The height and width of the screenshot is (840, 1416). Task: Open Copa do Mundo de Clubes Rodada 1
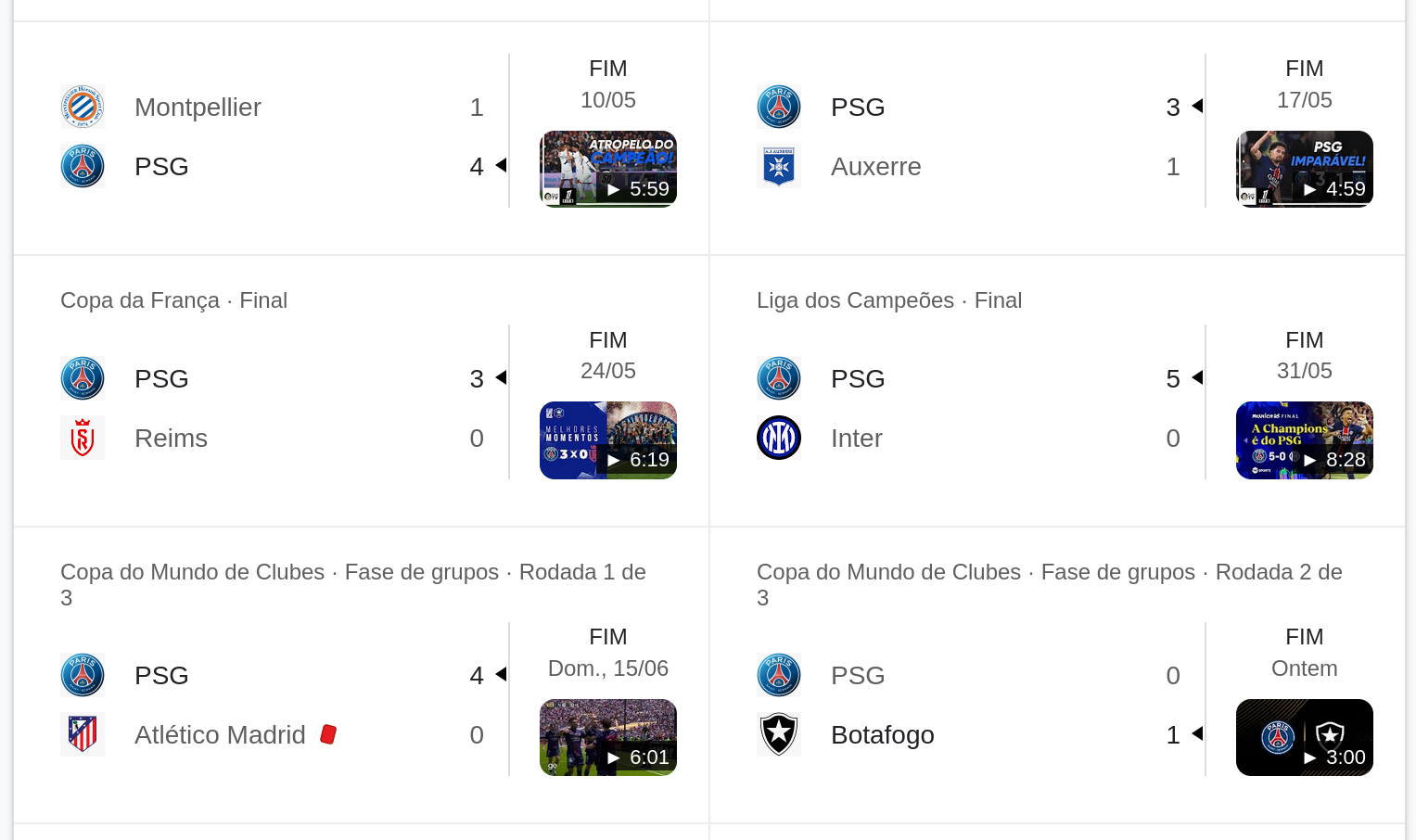(353, 584)
